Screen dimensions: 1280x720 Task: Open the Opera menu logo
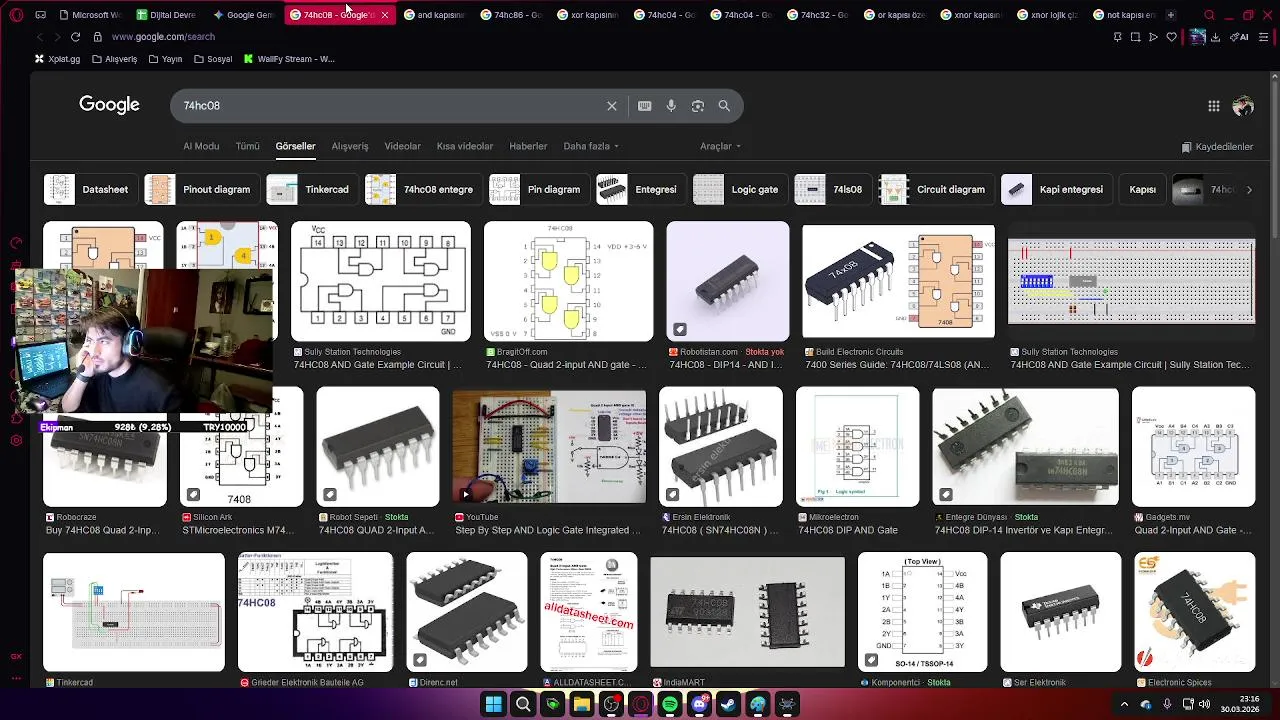pyautogui.click(x=16, y=15)
